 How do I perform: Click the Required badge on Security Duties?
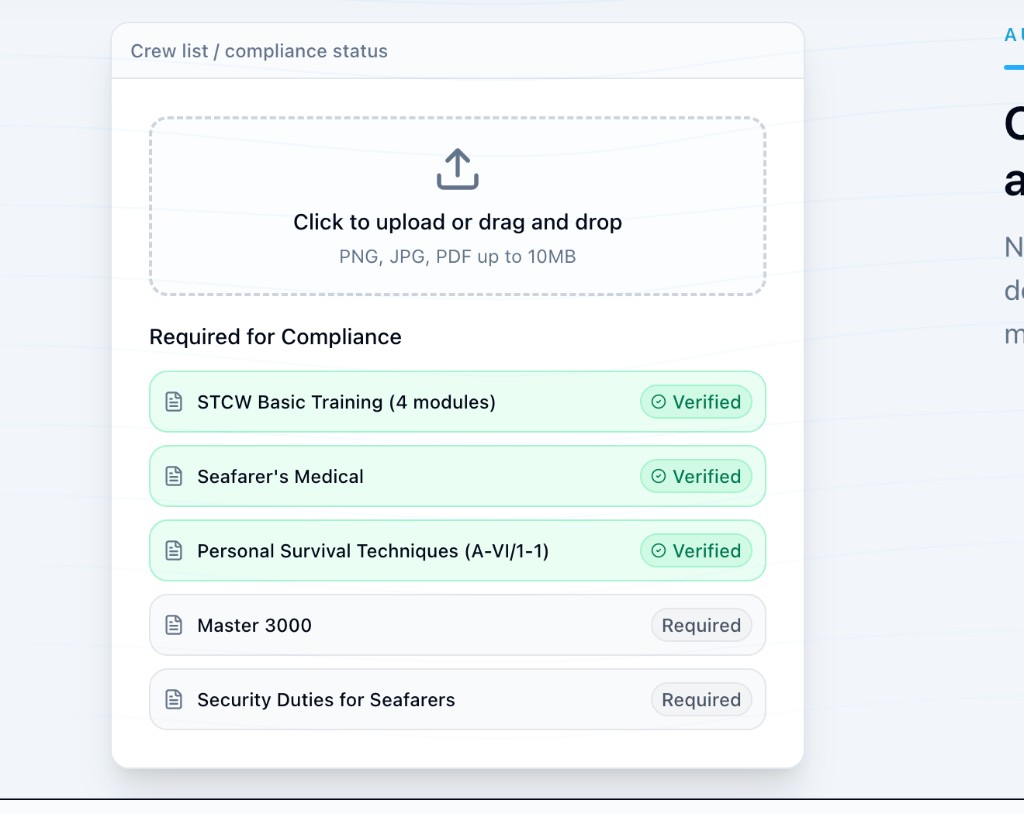(701, 700)
